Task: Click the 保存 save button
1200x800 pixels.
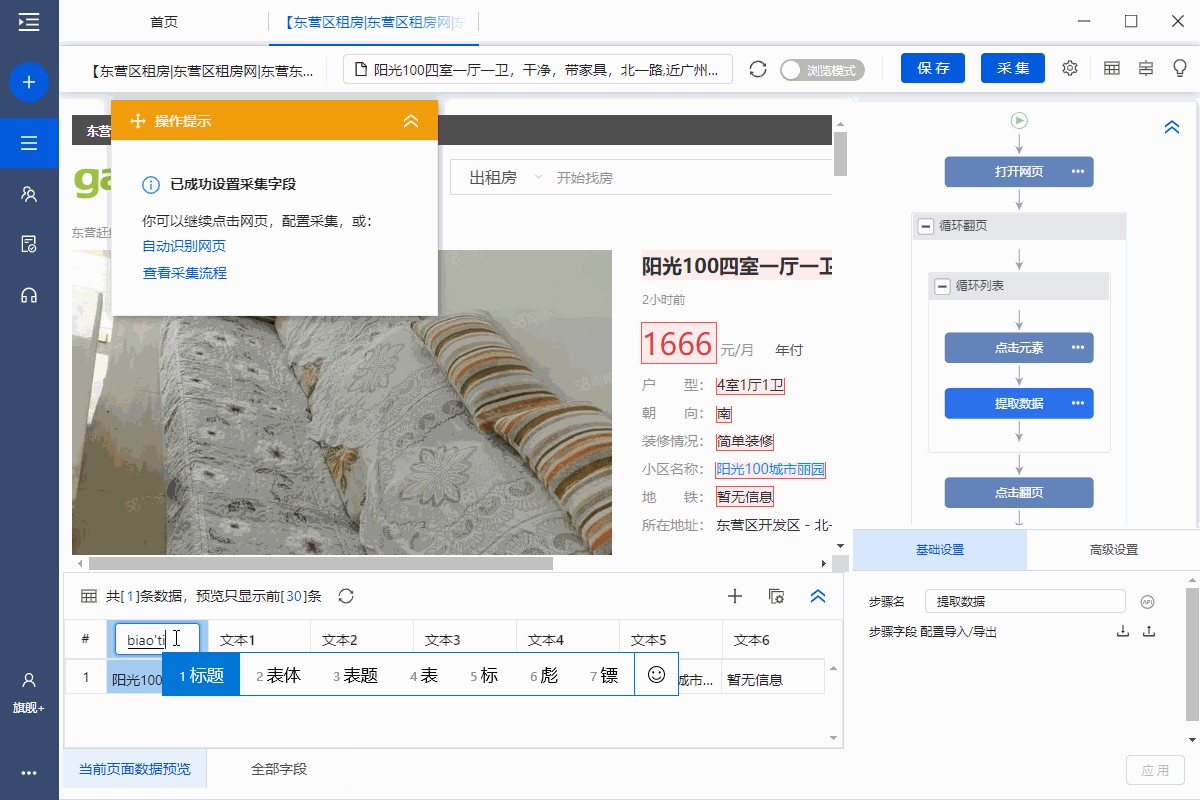Action: (x=932, y=68)
